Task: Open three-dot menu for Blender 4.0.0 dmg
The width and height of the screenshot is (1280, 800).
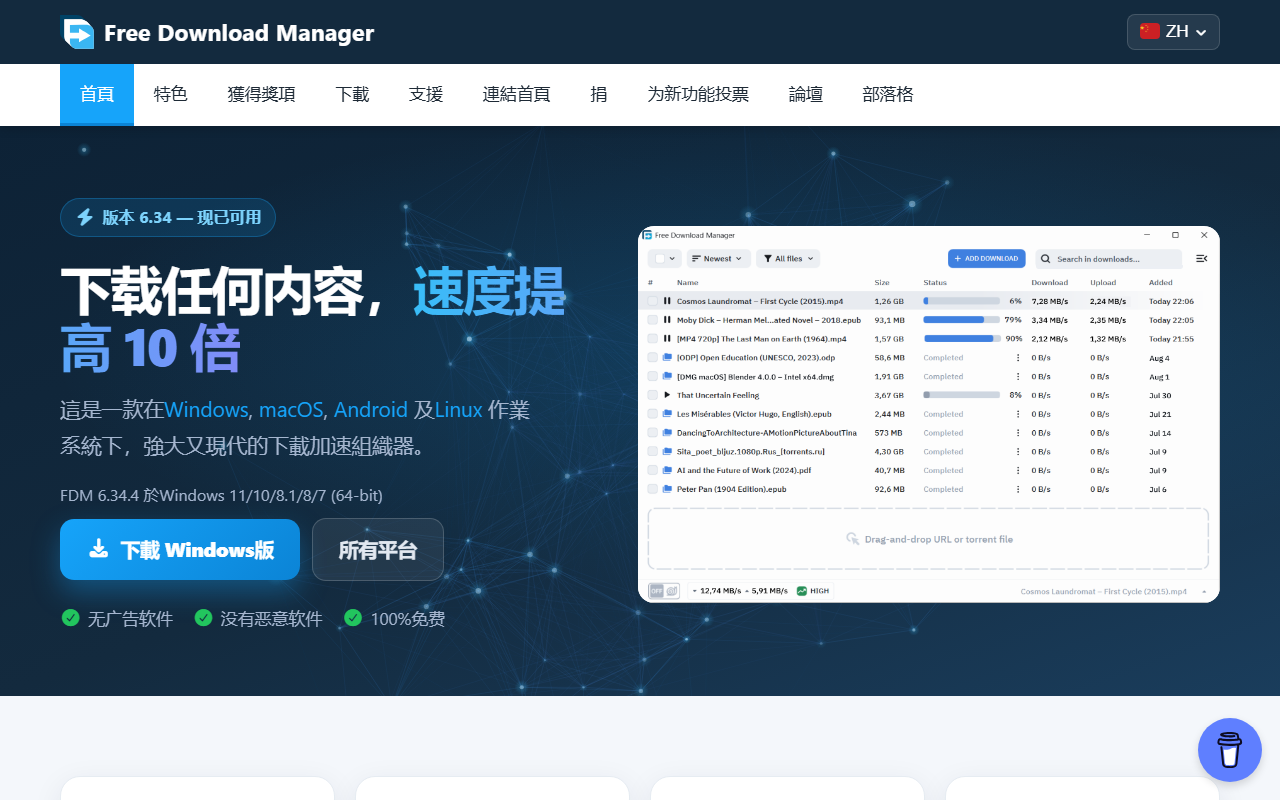Action: coord(1019,377)
